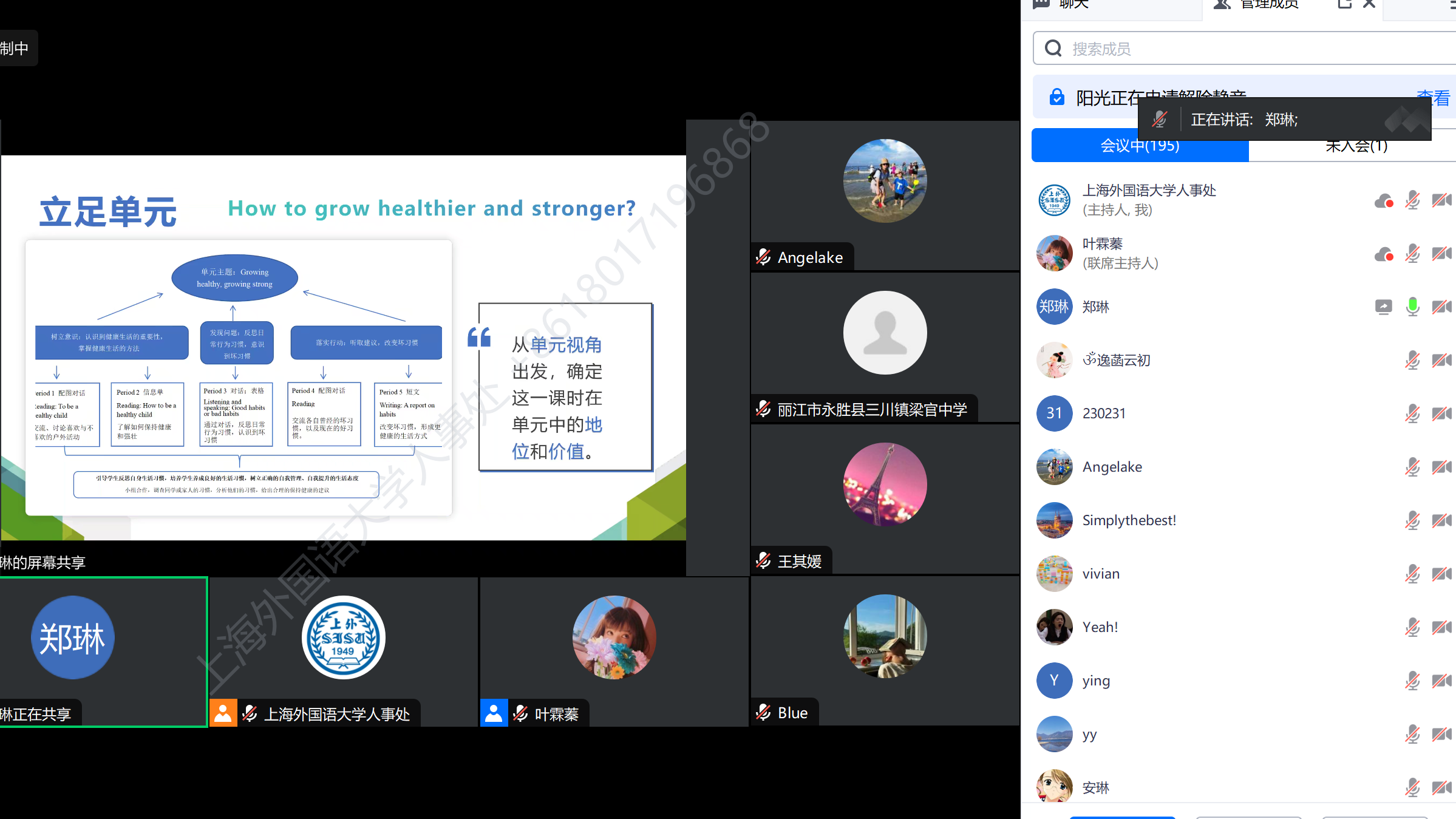Click camera-off icon for Angelake

(x=1441, y=467)
